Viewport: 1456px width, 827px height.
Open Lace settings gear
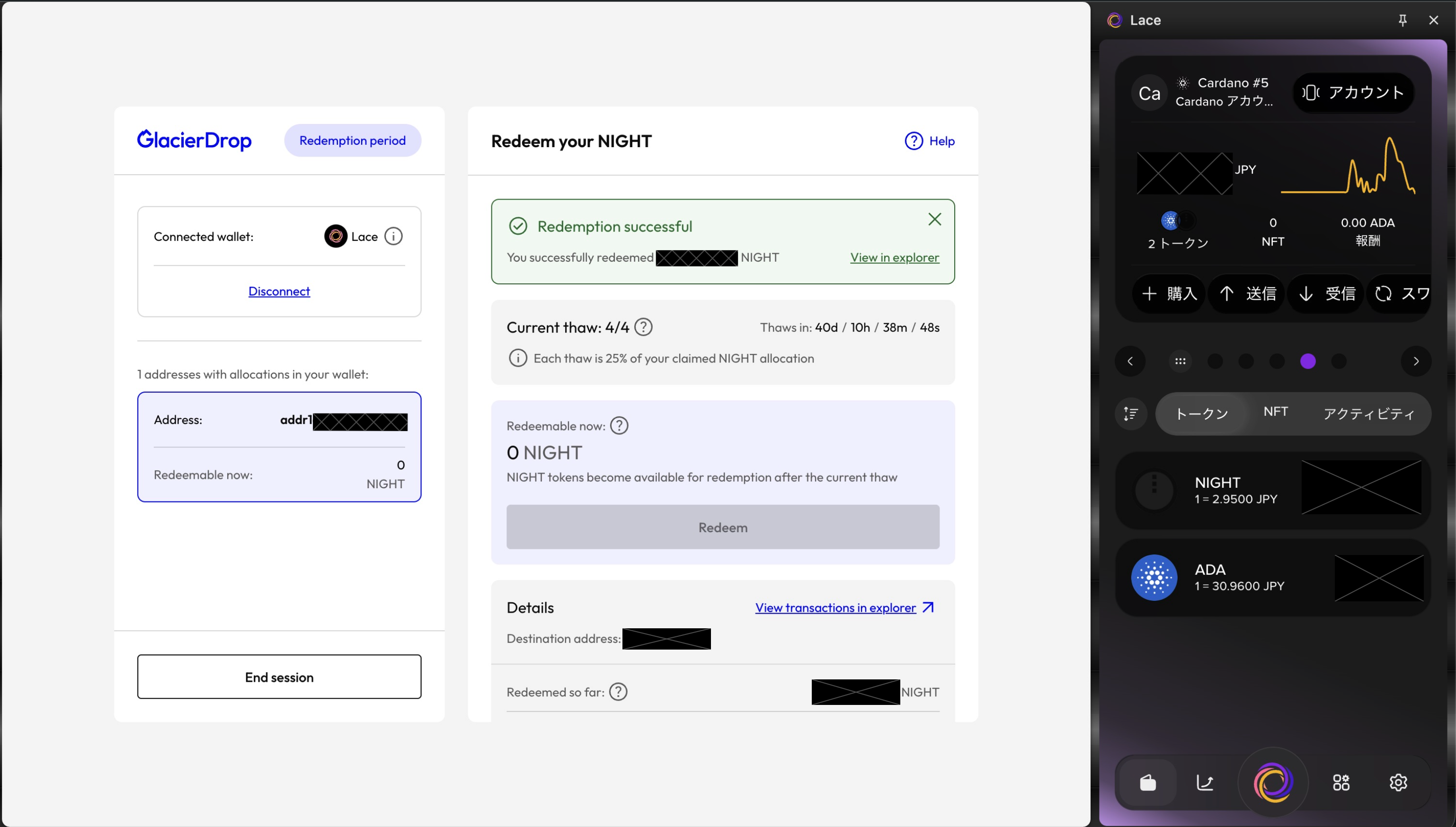coord(1398,783)
